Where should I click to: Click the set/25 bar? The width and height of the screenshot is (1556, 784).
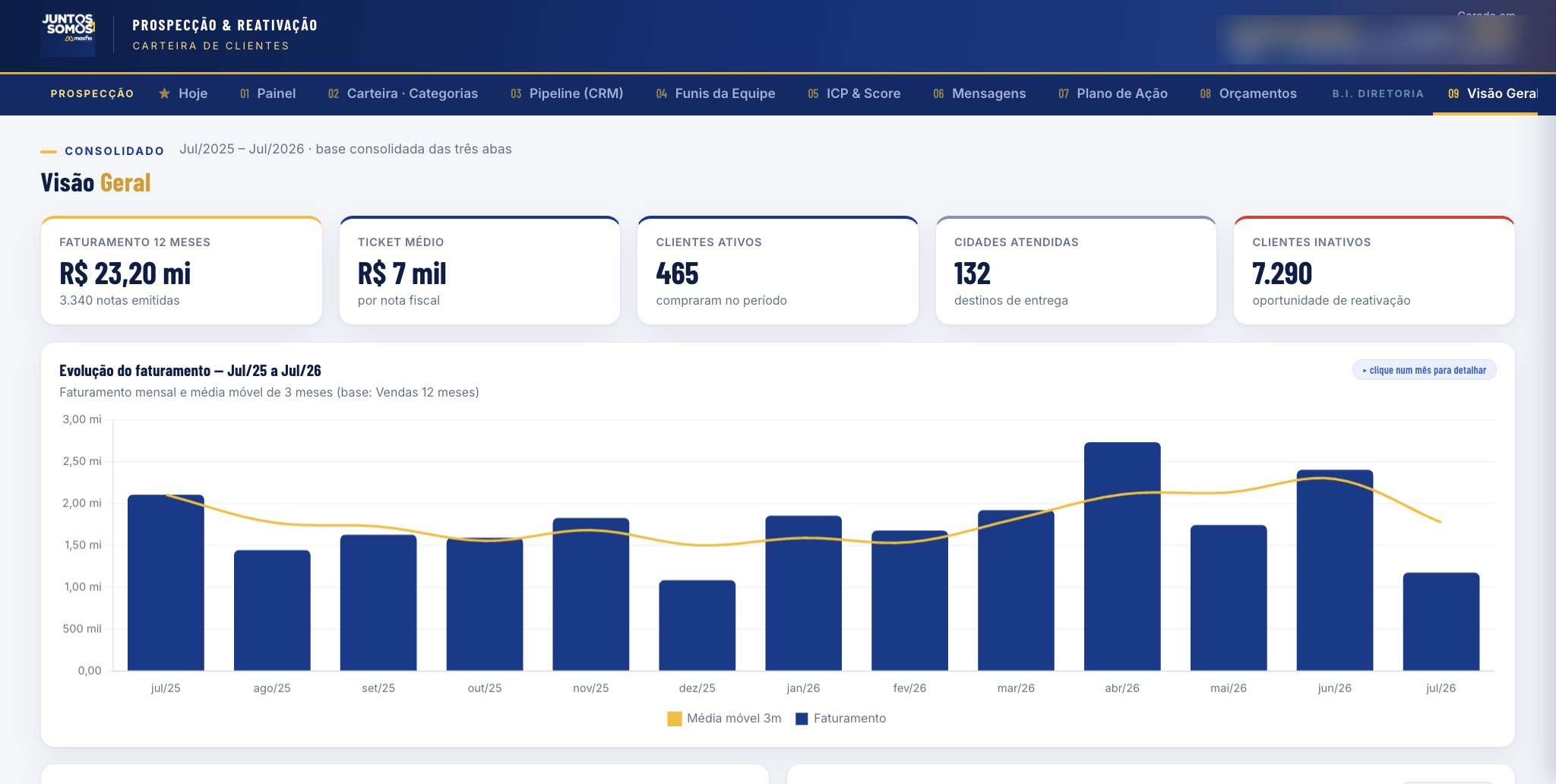[x=378, y=602]
